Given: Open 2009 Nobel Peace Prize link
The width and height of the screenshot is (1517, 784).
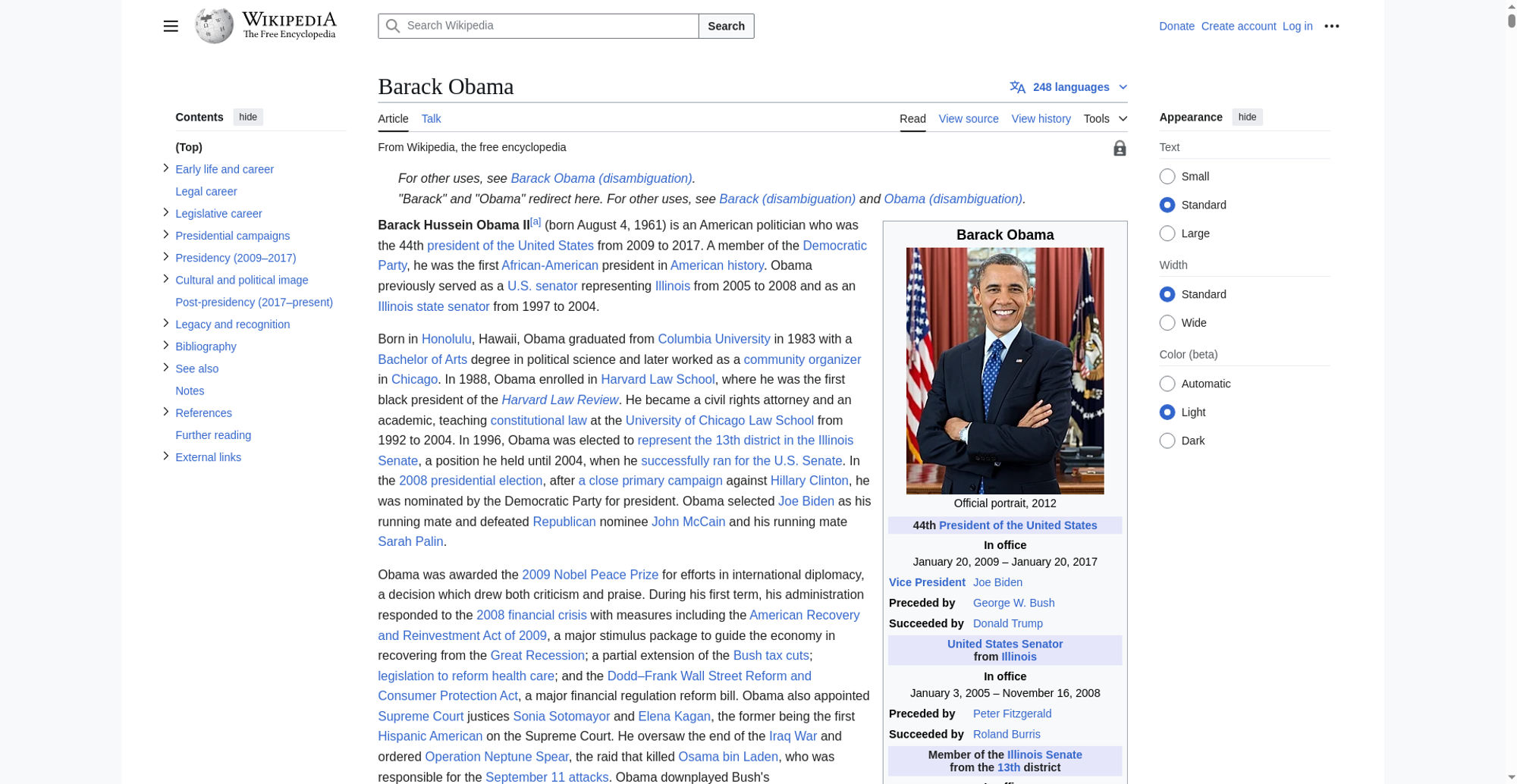Looking at the screenshot, I should tap(590, 575).
